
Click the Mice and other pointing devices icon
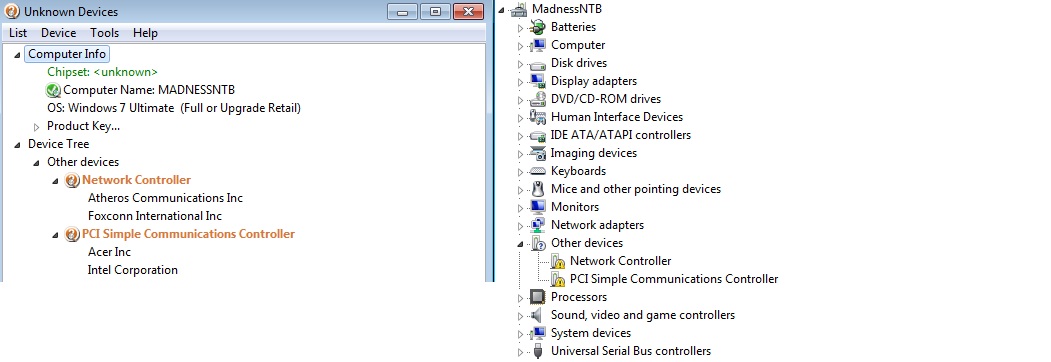tap(538, 189)
